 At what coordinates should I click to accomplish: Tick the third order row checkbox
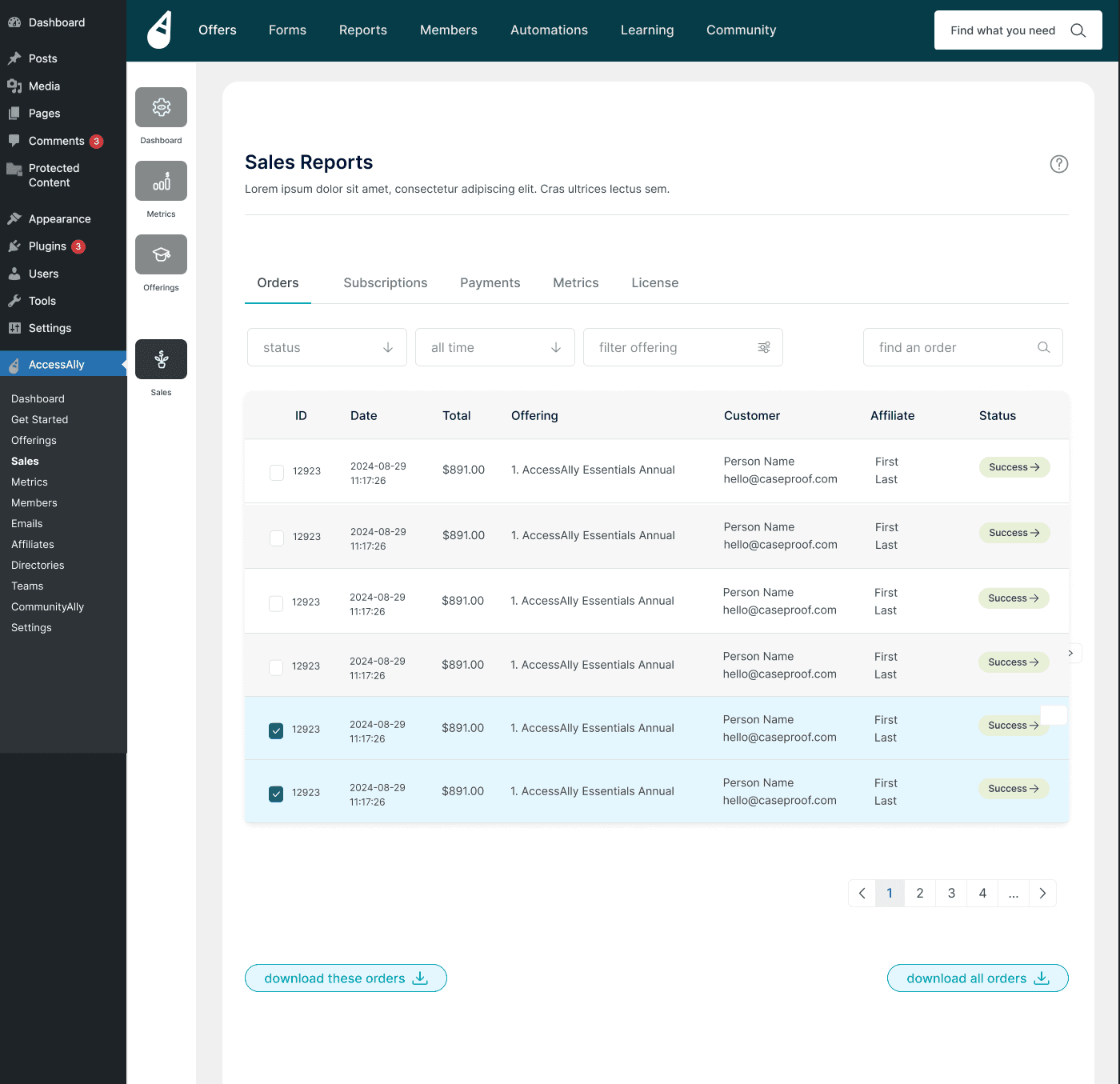click(x=276, y=603)
